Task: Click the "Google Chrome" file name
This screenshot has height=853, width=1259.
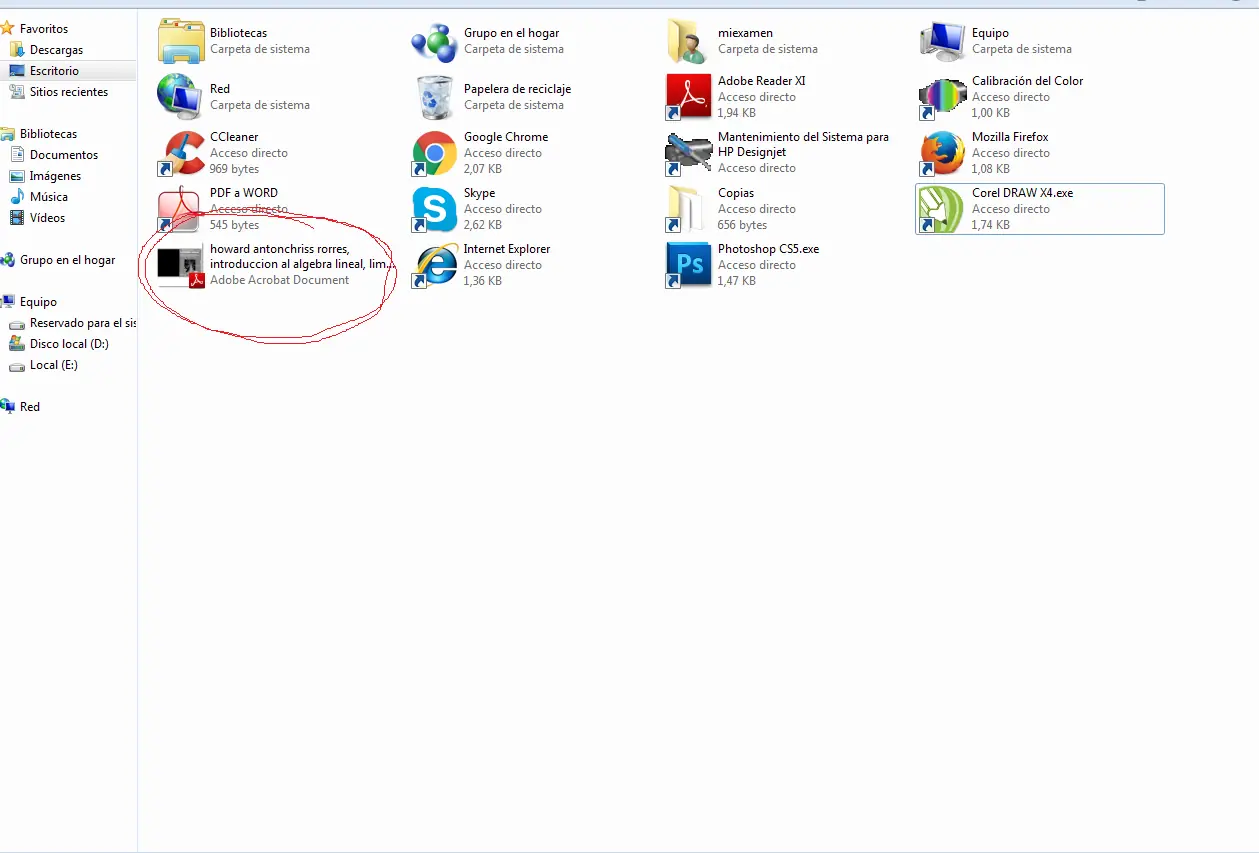Action: coord(506,137)
